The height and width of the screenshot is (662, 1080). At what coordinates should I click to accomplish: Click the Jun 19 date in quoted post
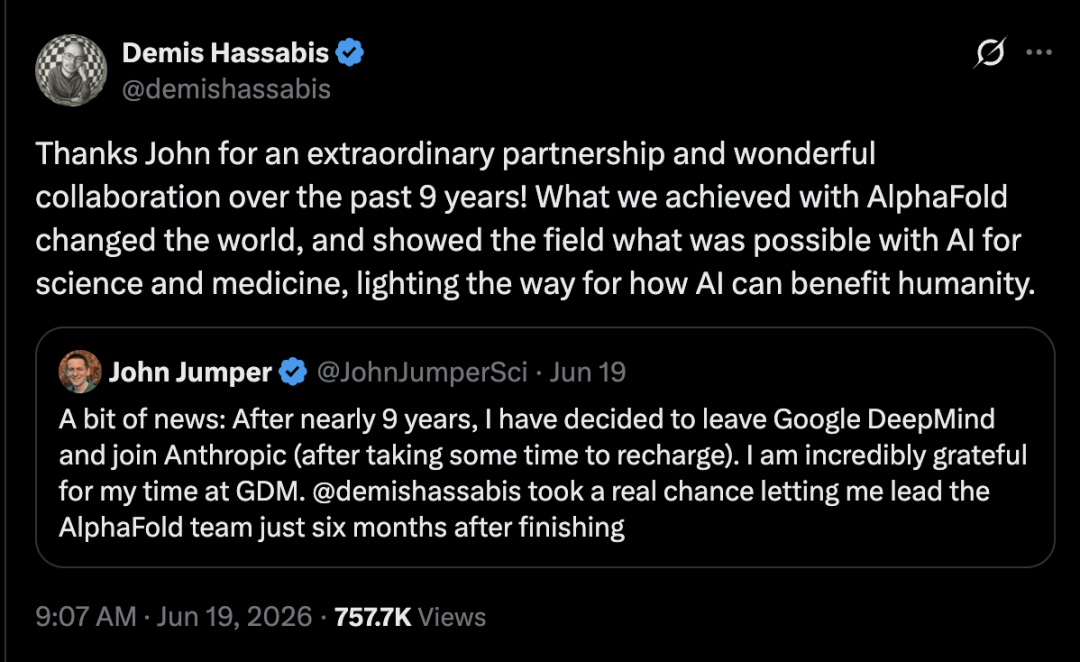click(588, 372)
